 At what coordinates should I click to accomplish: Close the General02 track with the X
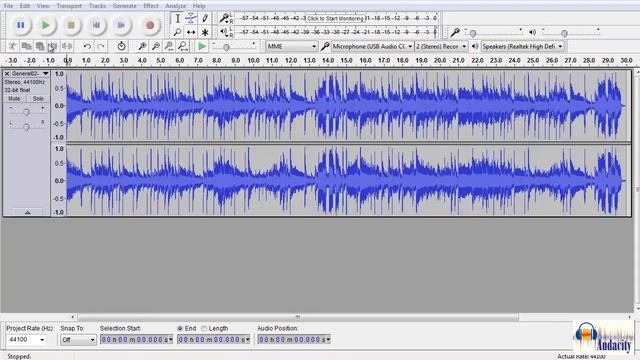[7, 74]
